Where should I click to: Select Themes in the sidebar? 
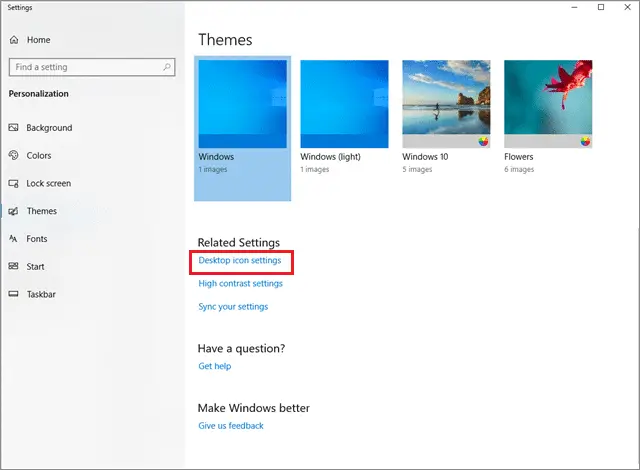42,211
